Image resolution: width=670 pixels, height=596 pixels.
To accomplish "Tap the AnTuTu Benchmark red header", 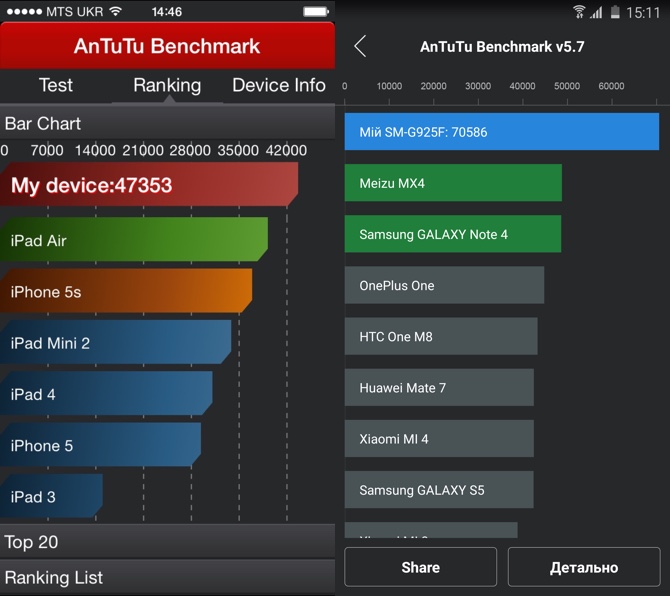I will pyautogui.click(x=168, y=46).
